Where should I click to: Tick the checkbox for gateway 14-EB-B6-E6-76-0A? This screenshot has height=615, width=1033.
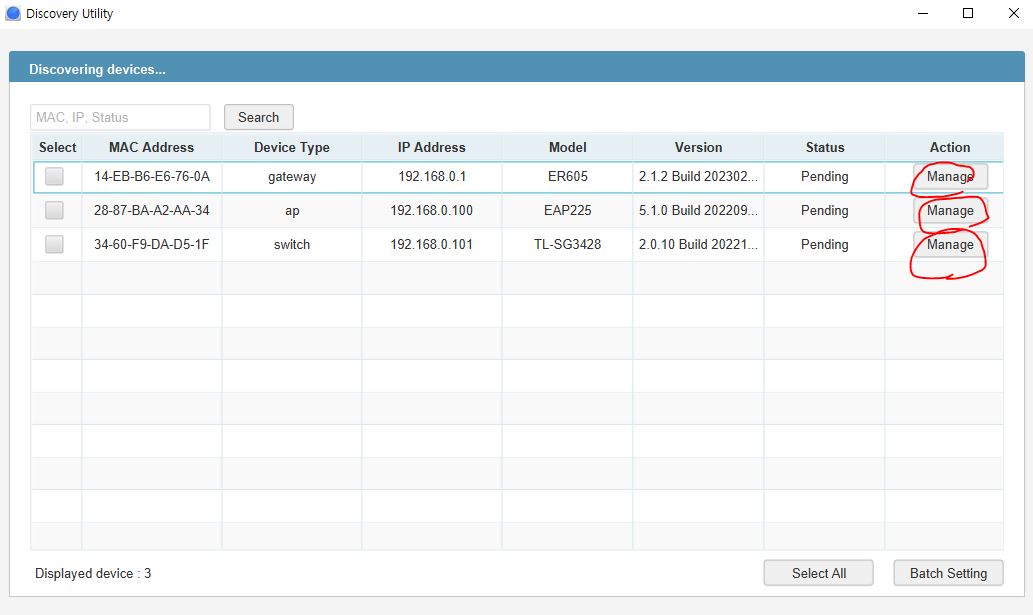tap(54, 176)
